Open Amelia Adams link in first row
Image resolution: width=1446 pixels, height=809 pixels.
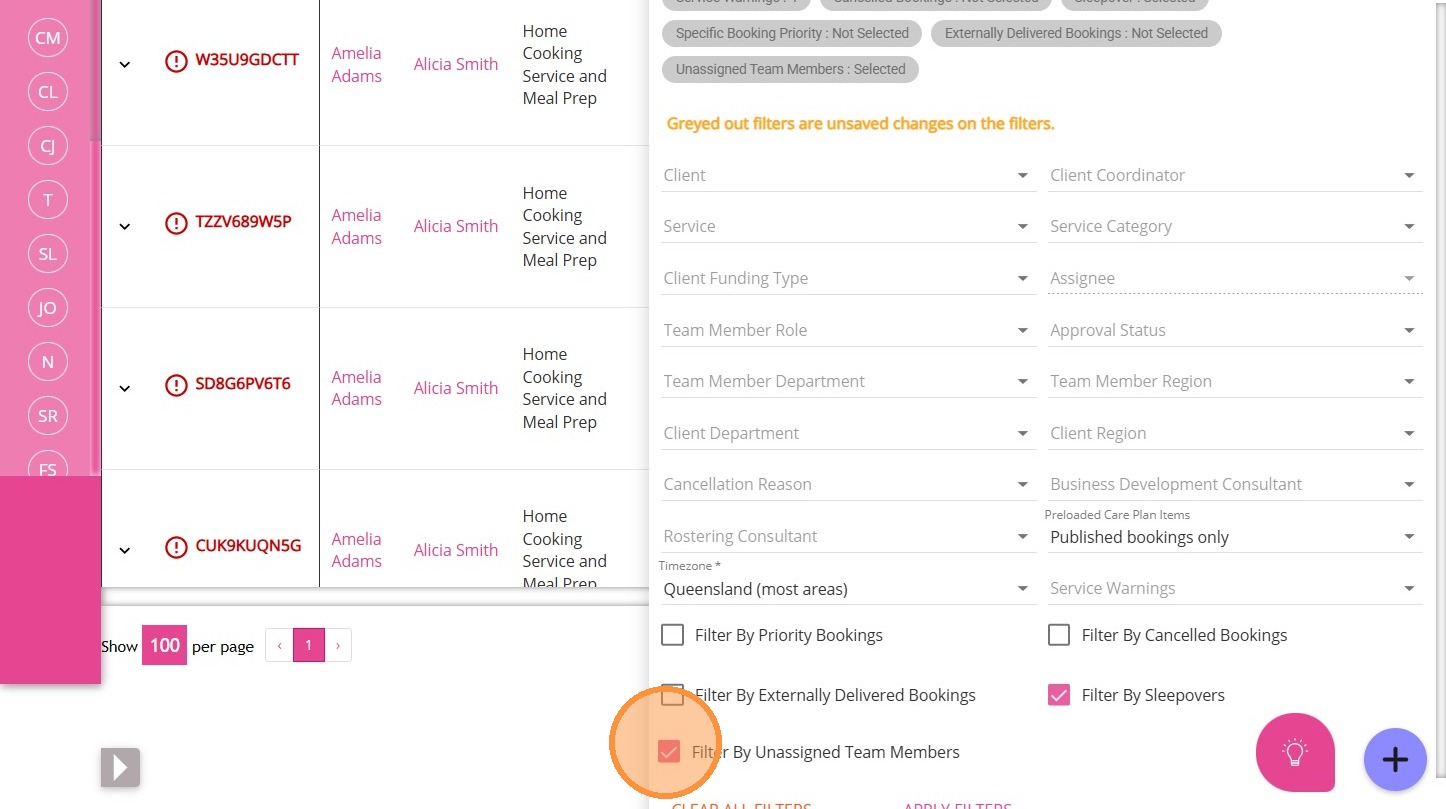tap(357, 65)
